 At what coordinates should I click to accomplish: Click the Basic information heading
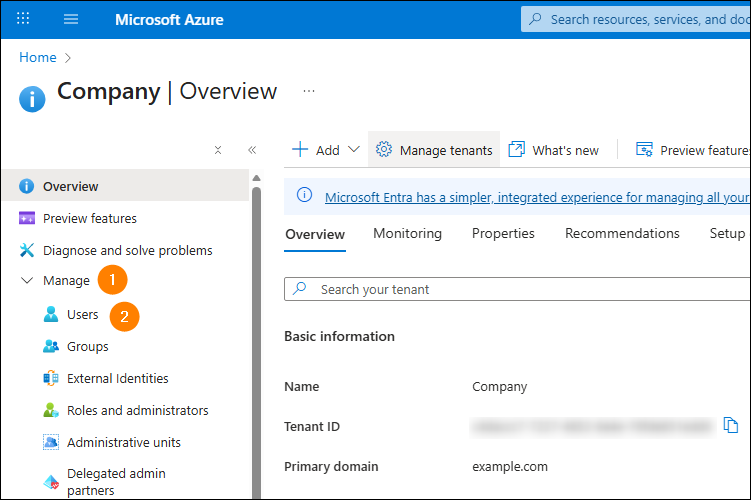click(x=340, y=336)
